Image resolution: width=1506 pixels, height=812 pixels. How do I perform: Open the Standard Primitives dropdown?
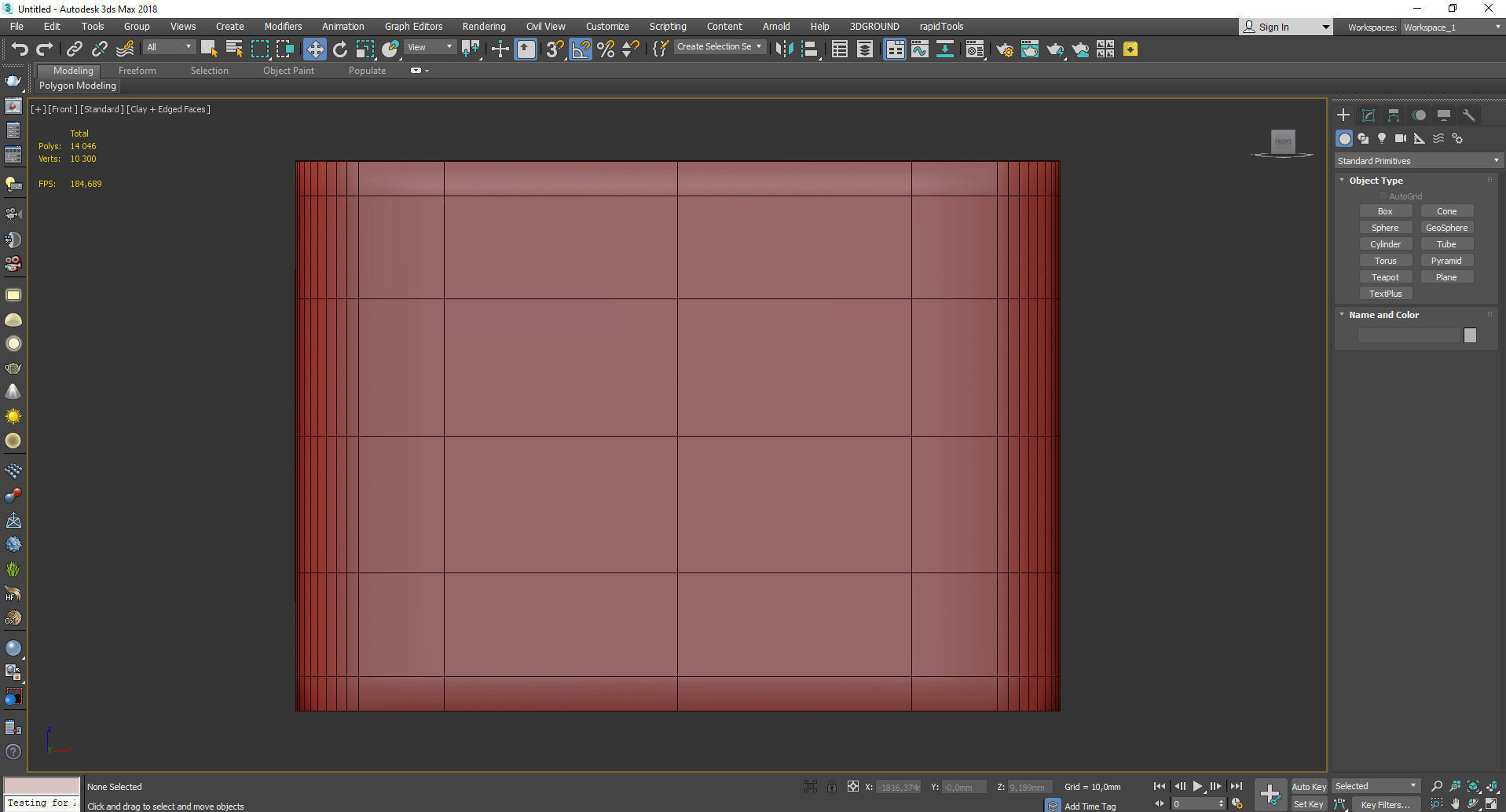click(x=1419, y=161)
